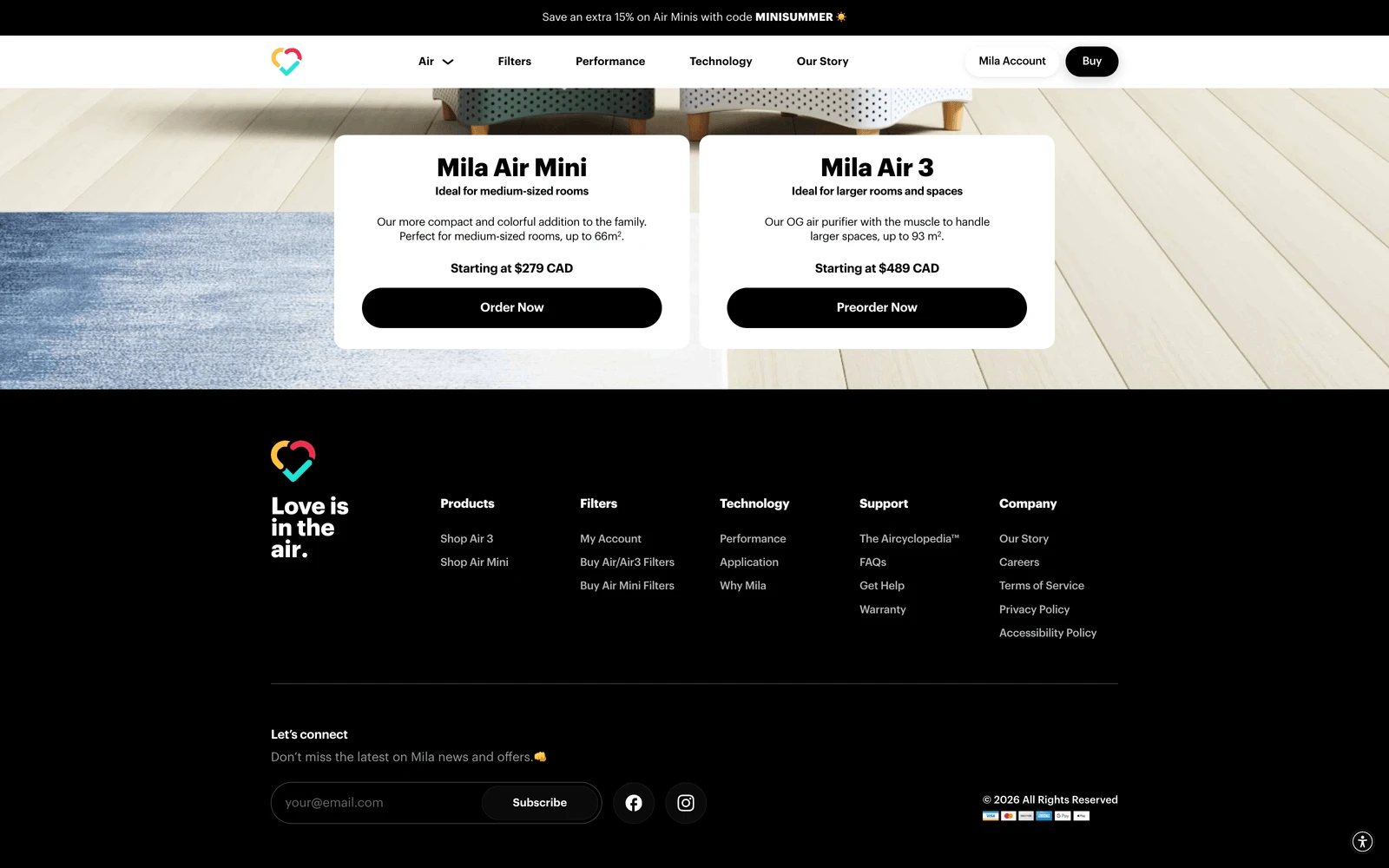
Task: Open My Account footer link
Action: coord(610,539)
